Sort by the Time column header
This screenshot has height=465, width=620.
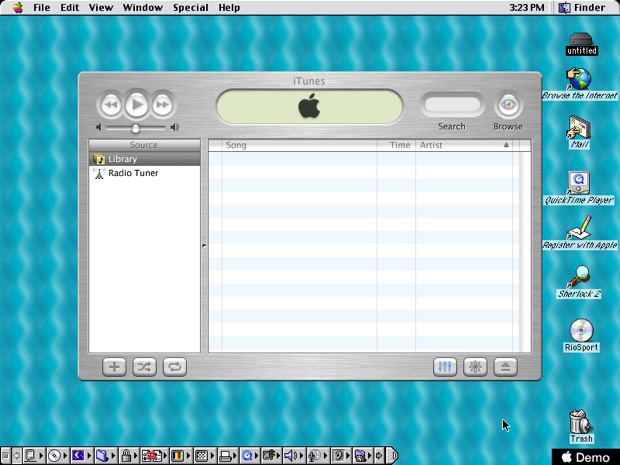pyautogui.click(x=396, y=145)
